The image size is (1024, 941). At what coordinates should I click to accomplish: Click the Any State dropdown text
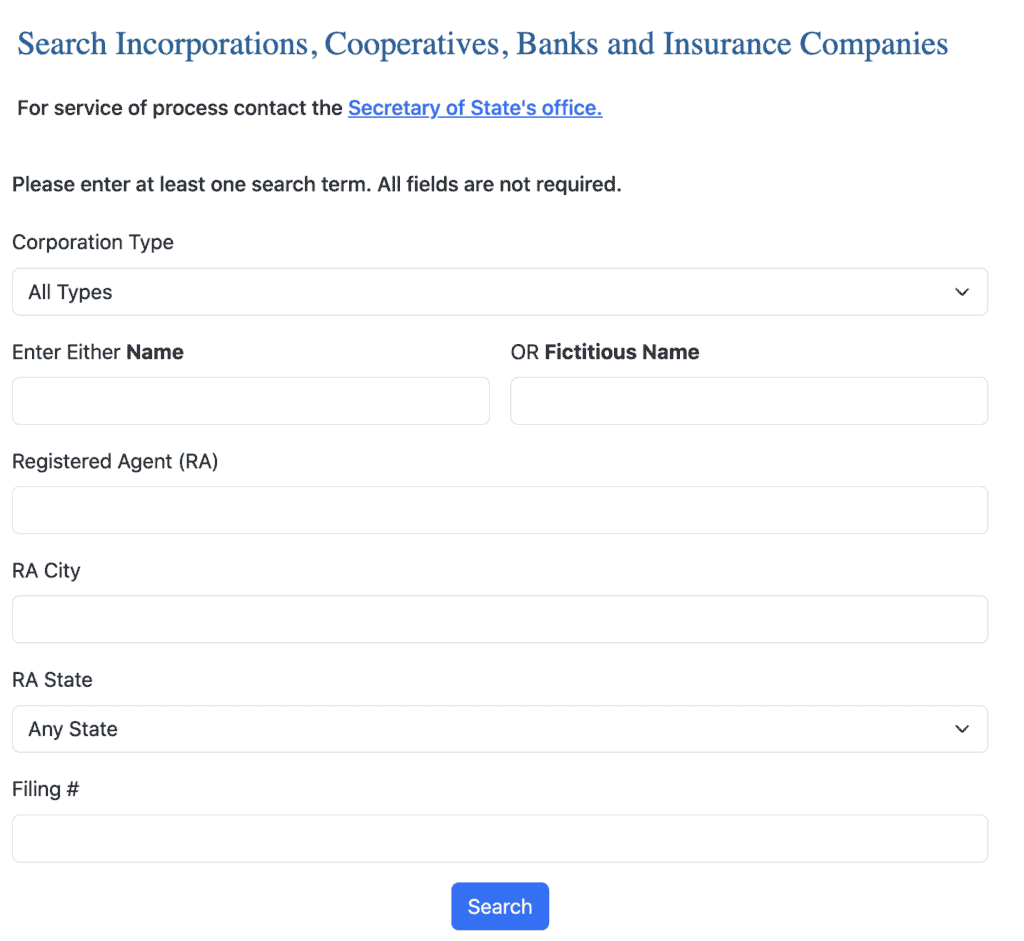pyautogui.click(x=73, y=729)
